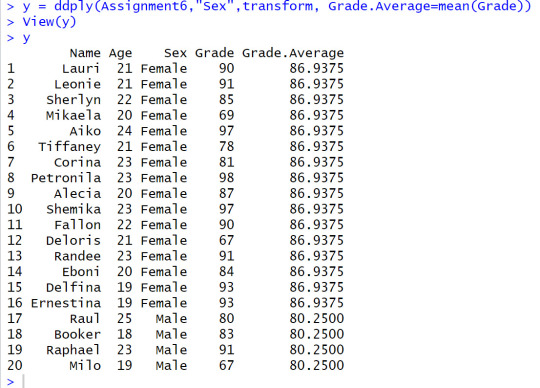Select the name Mikaela
540x388 pixels.
click(73, 115)
